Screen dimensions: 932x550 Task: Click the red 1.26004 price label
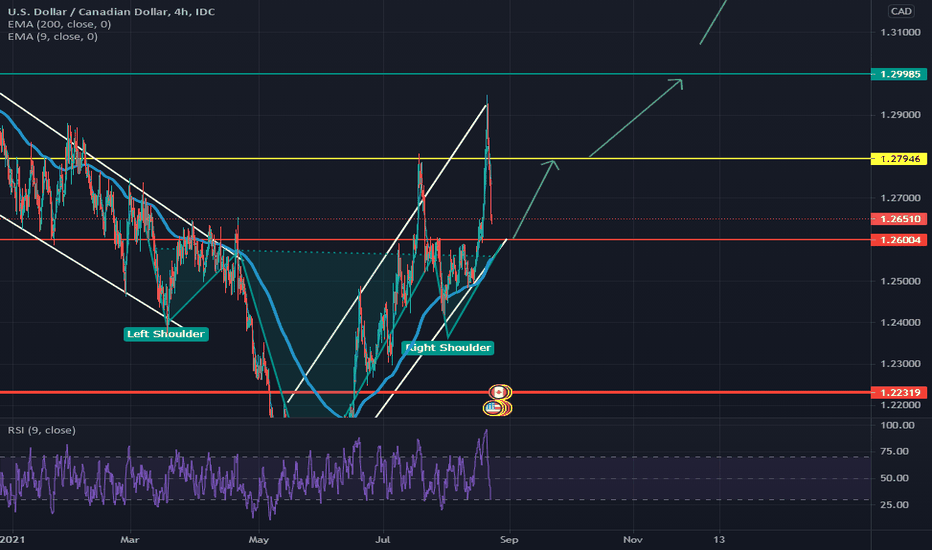coord(900,240)
